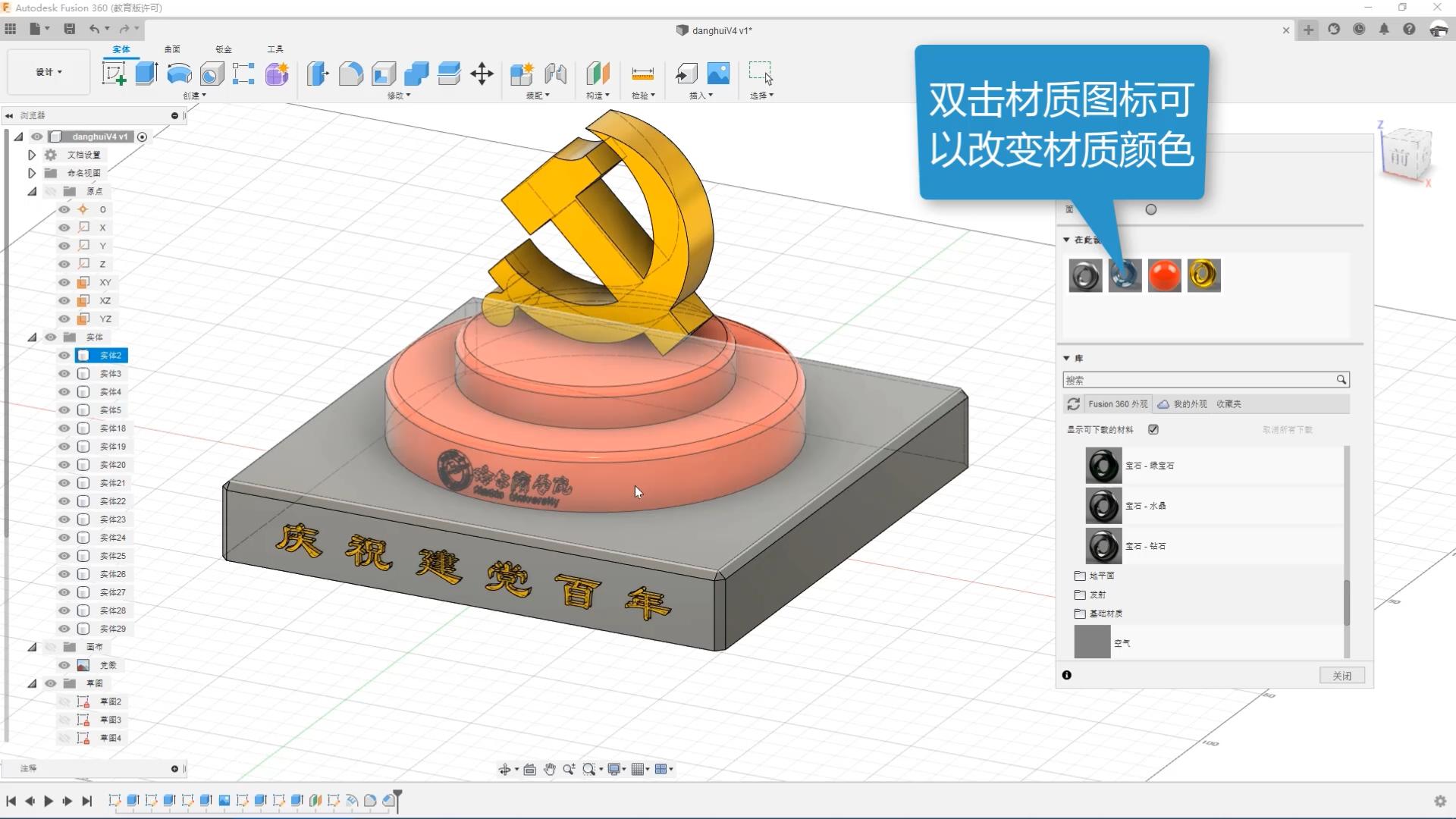Toggle visibility of the XY origin plane
The image size is (1456, 819).
[64, 282]
